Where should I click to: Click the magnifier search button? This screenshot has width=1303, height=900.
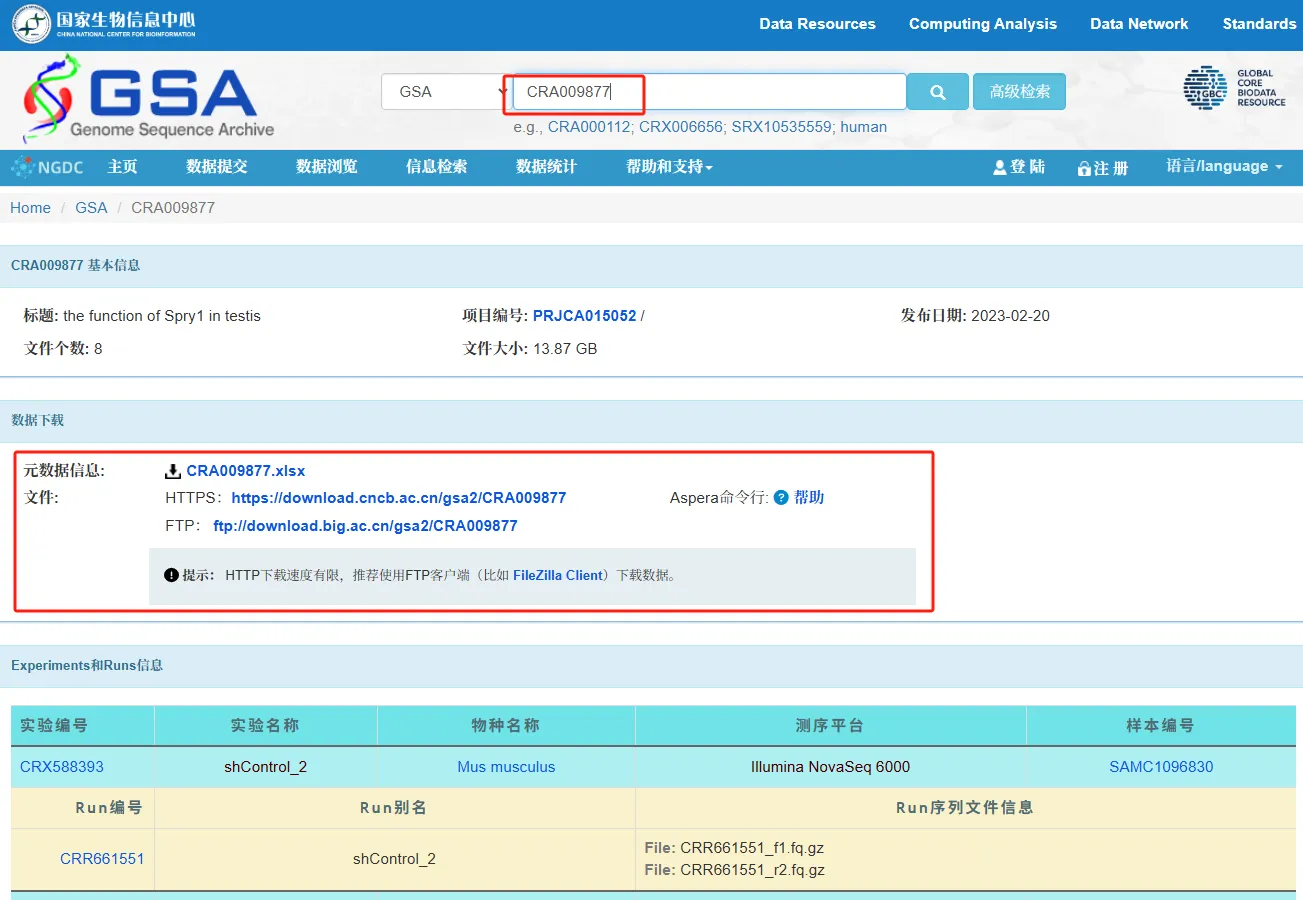(937, 92)
